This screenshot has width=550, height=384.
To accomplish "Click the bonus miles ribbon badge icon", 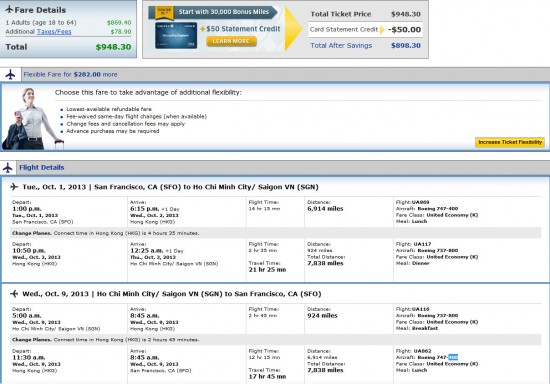I will 165,13.
